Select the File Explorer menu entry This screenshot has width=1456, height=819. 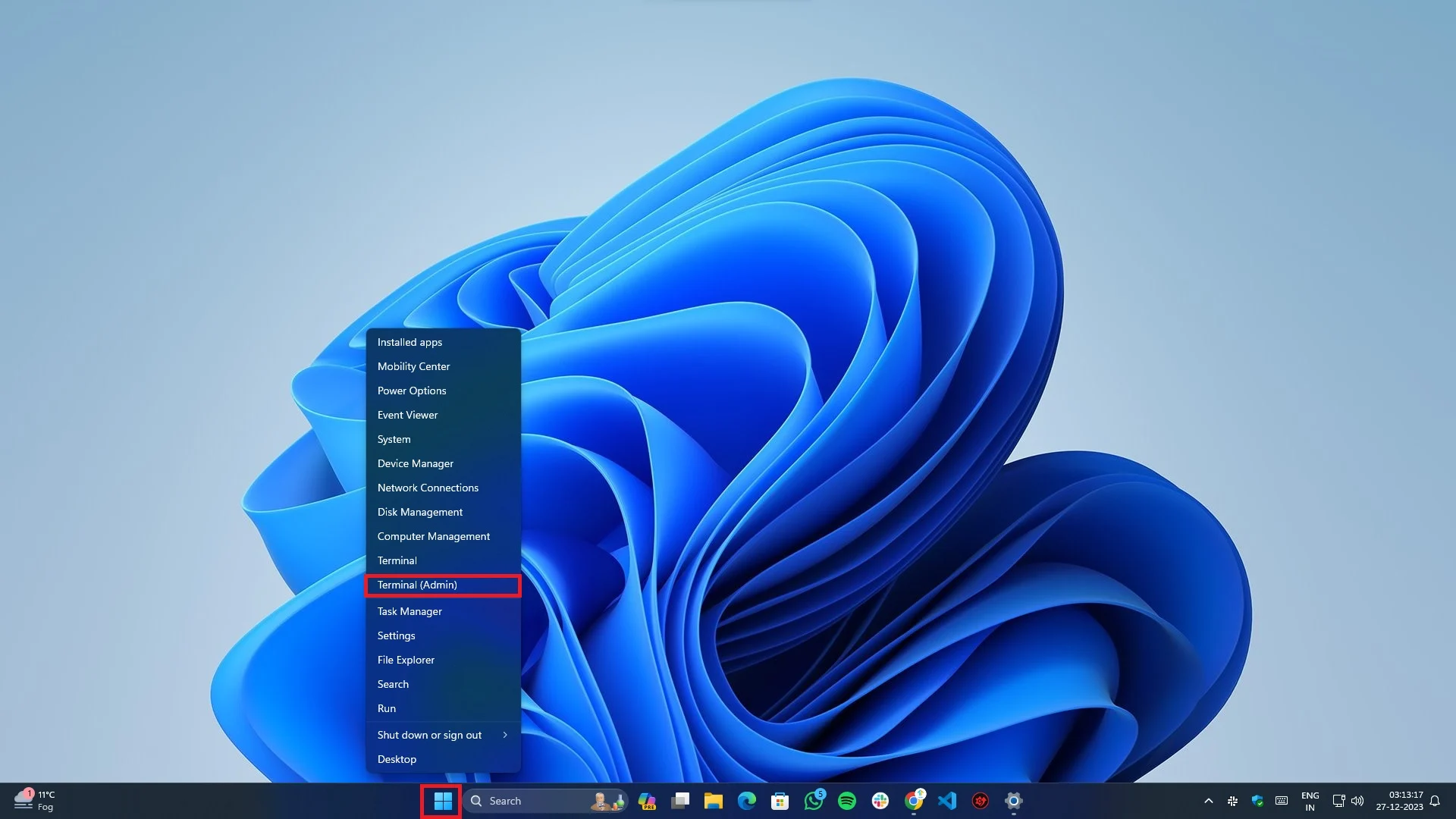click(x=443, y=660)
